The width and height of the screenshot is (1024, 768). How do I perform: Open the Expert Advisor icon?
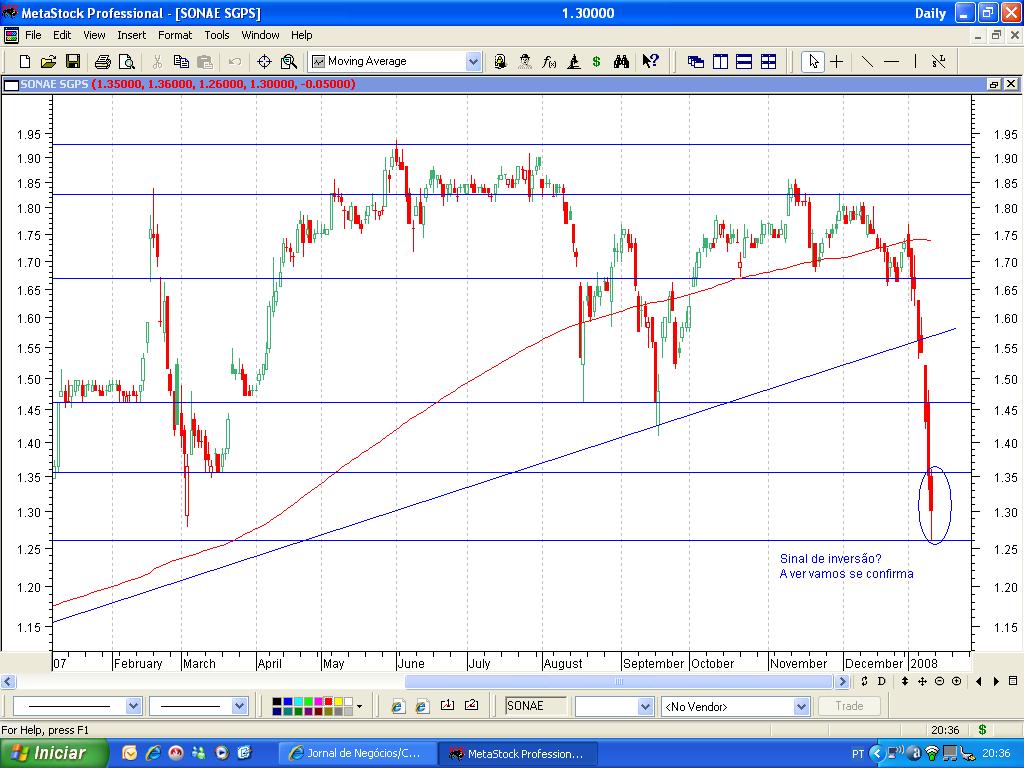[500, 61]
